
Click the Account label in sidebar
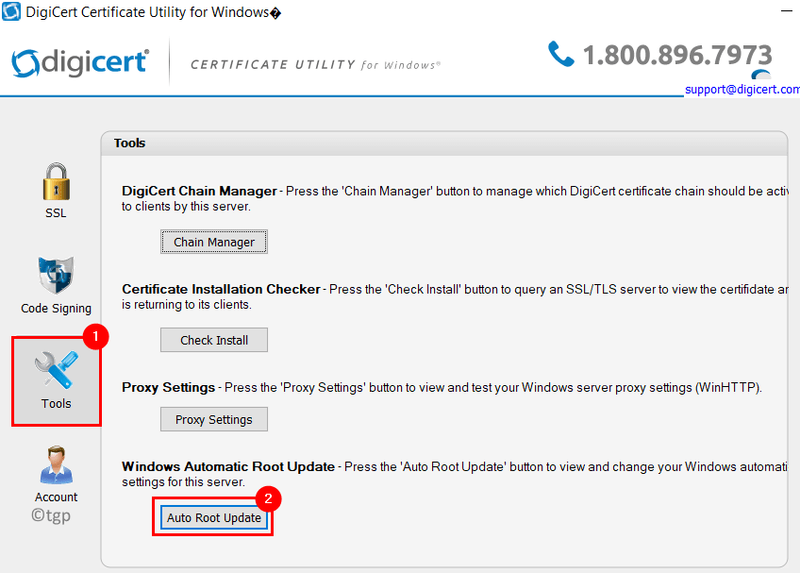click(56, 497)
